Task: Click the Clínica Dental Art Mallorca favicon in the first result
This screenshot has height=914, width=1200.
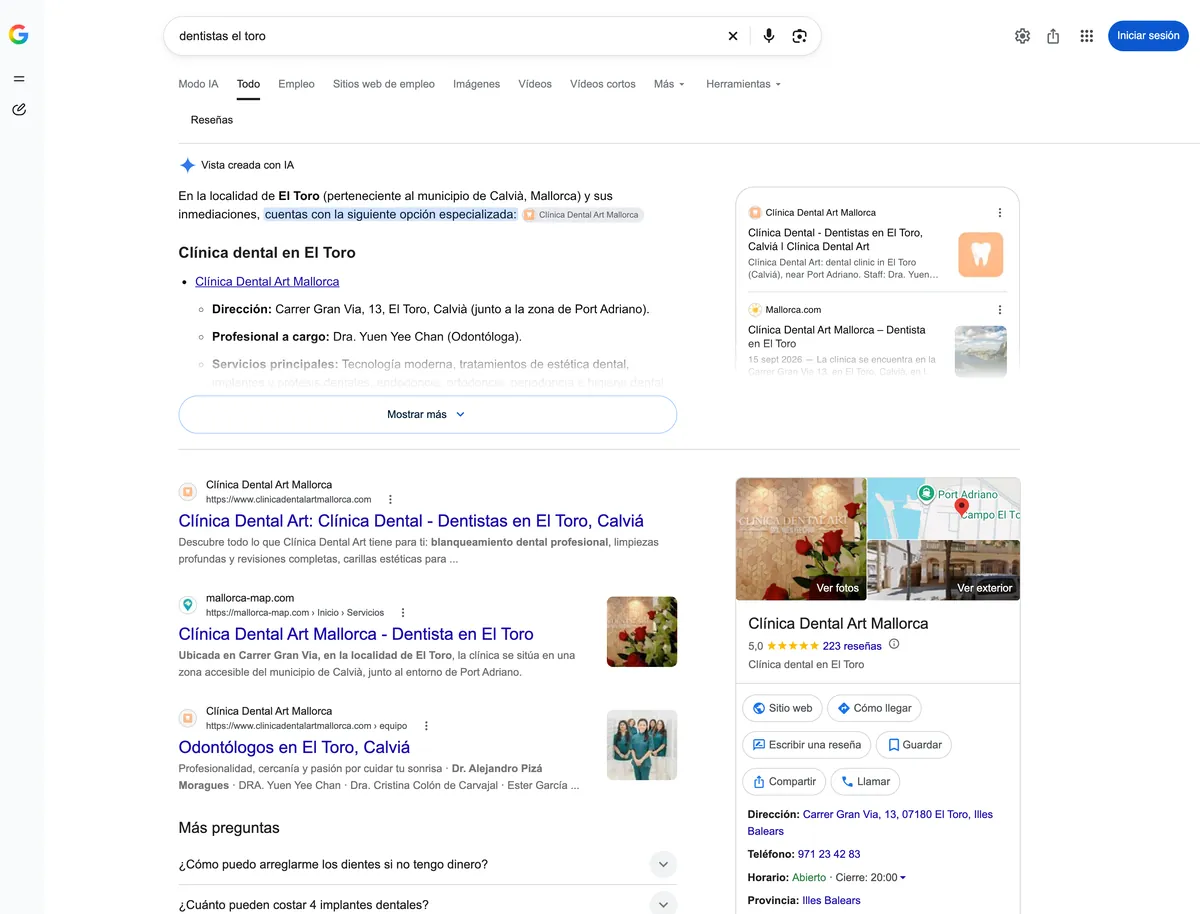Action: pyautogui.click(x=187, y=492)
